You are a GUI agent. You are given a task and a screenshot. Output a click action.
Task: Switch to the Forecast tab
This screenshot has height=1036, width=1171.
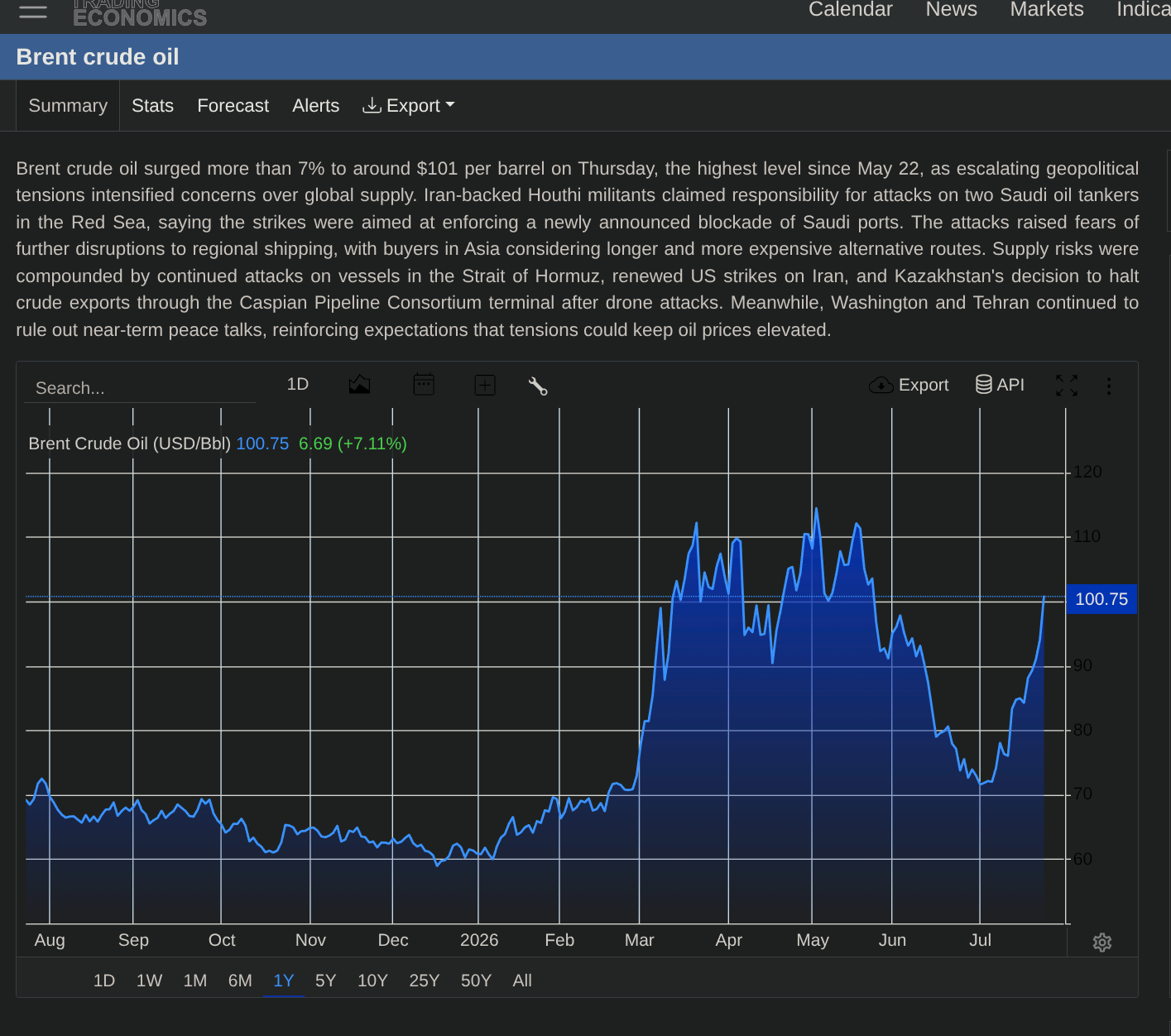(x=233, y=106)
